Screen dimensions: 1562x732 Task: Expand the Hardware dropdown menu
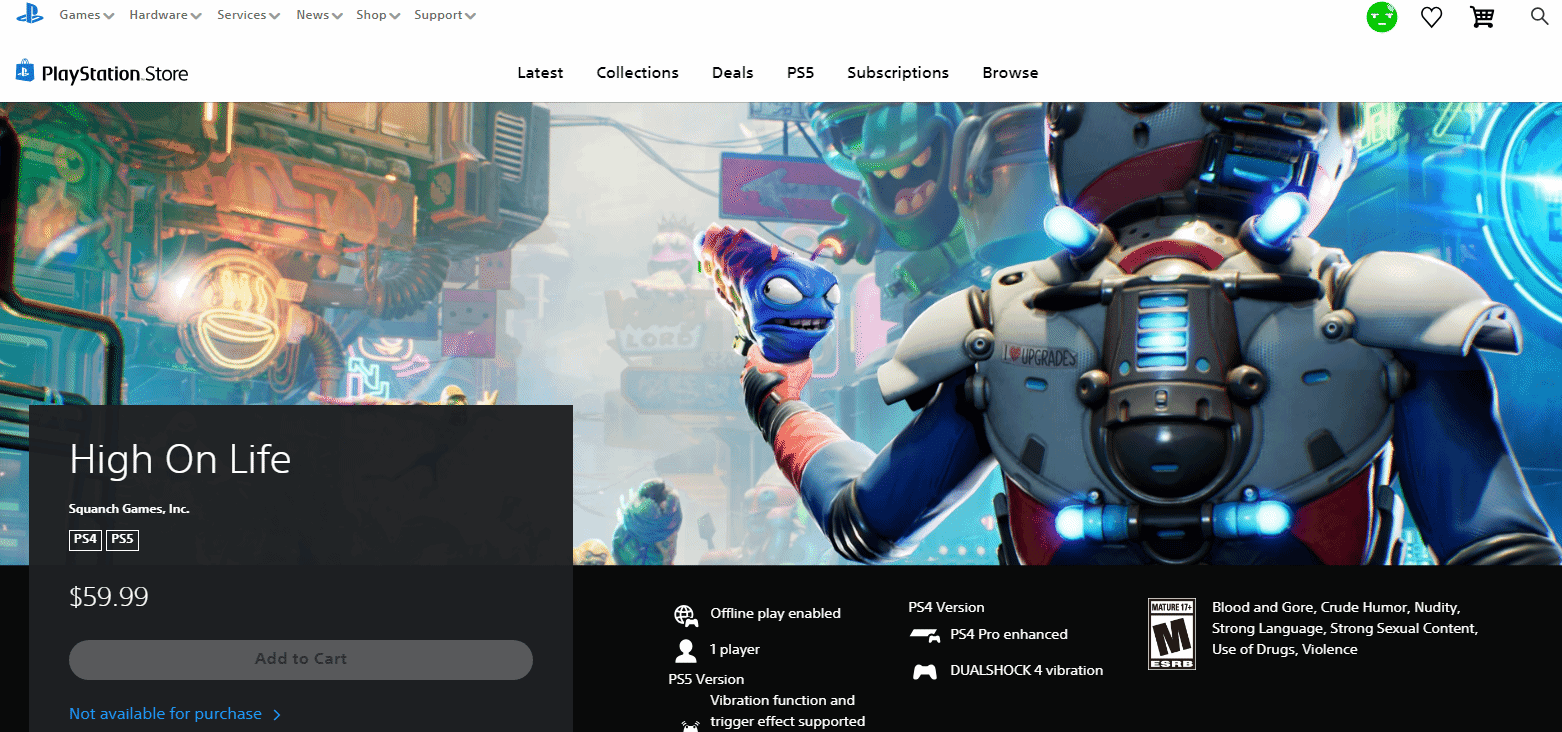pos(166,15)
